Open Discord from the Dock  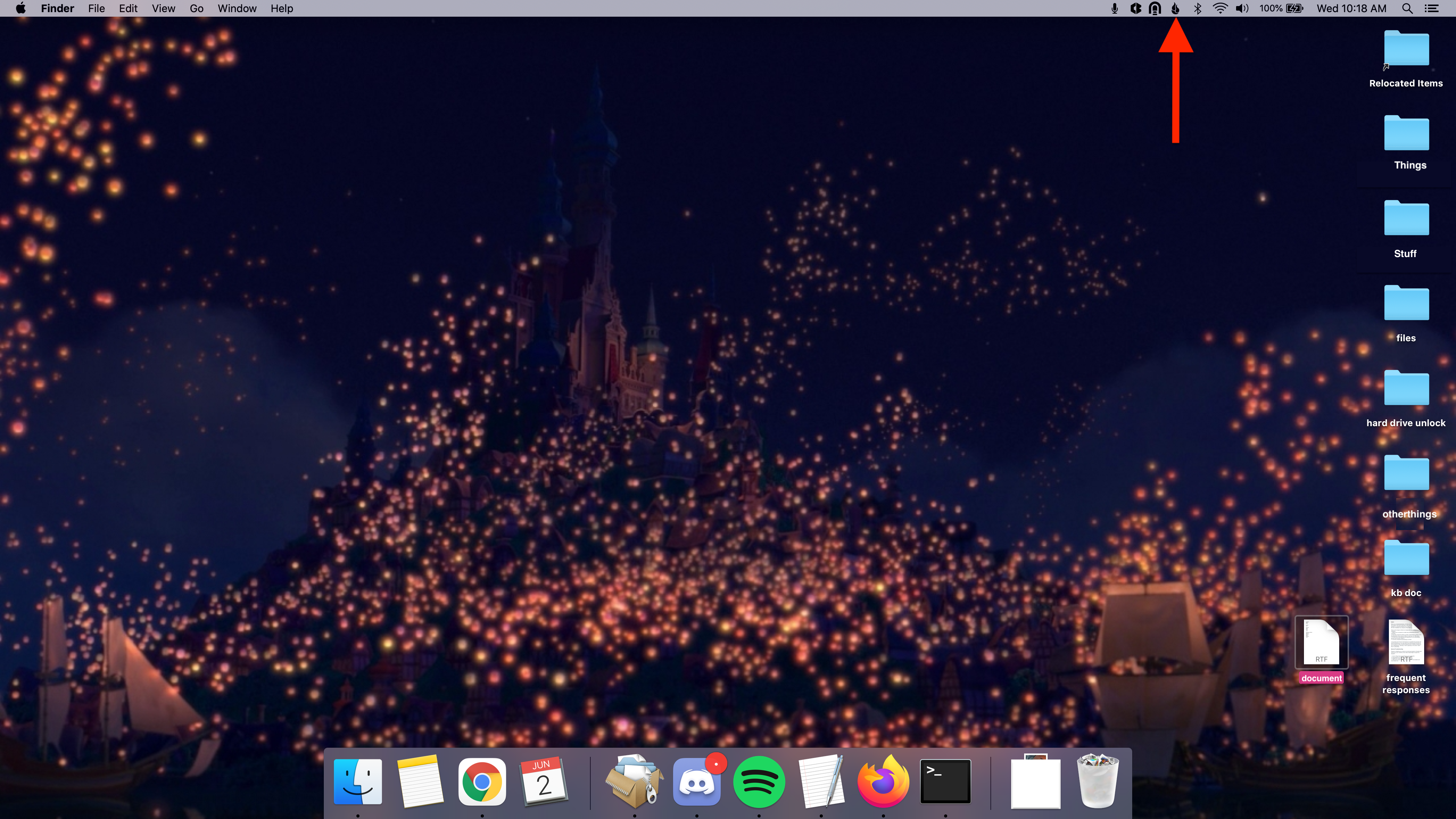(x=697, y=782)
